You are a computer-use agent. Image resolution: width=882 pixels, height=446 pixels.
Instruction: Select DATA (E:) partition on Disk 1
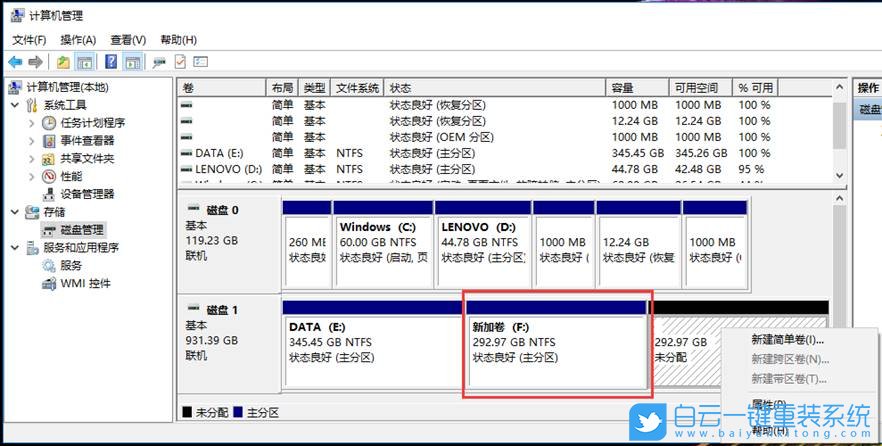374,344
